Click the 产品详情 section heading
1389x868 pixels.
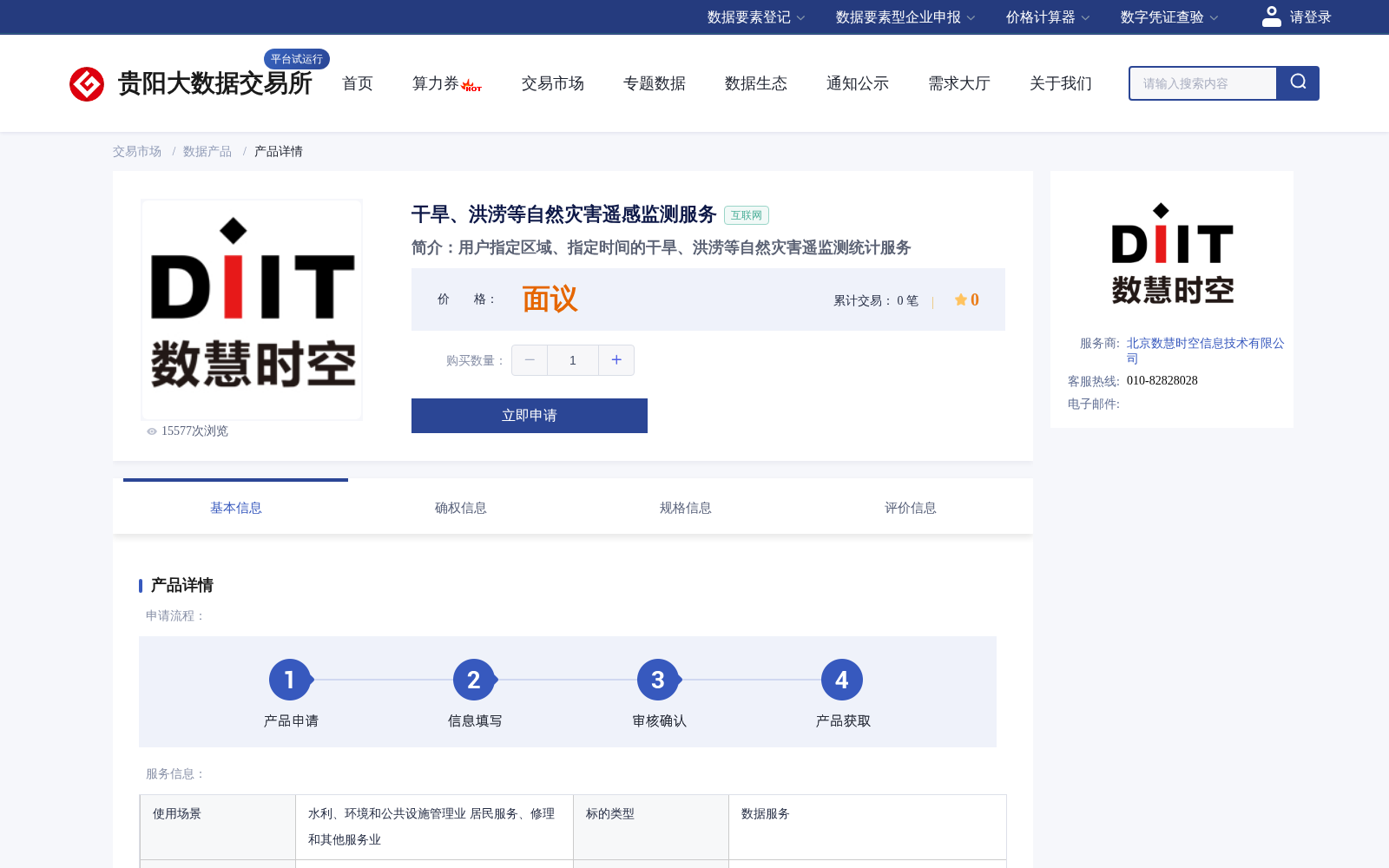[x=181, y=585]
